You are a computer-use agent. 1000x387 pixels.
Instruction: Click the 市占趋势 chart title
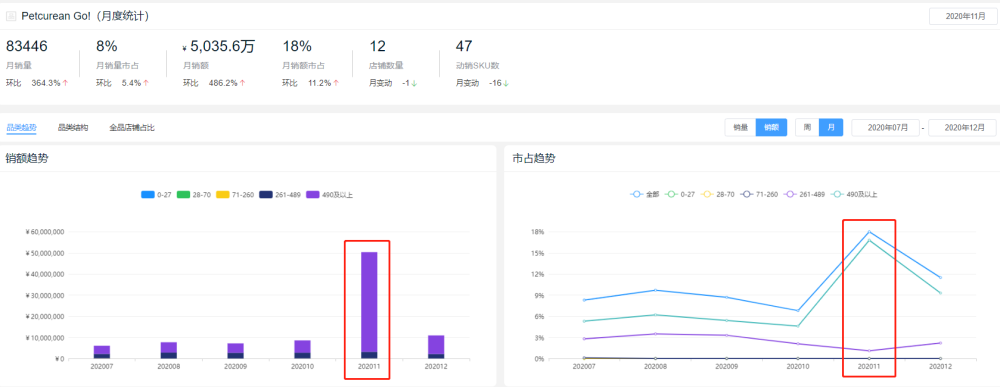(534, 159)
